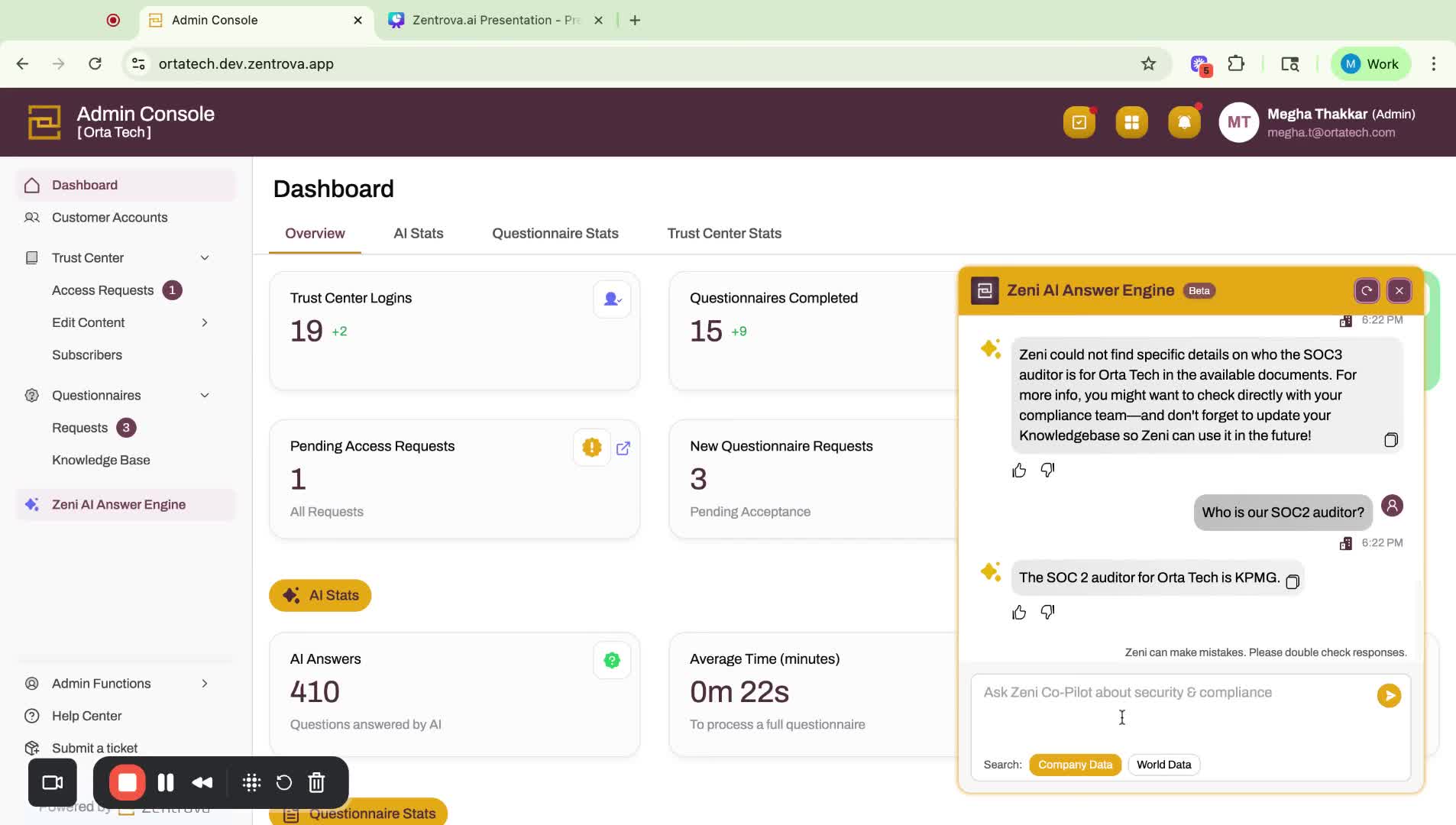Click the Zentrova logo in Admin Console header

coord(44,122)
